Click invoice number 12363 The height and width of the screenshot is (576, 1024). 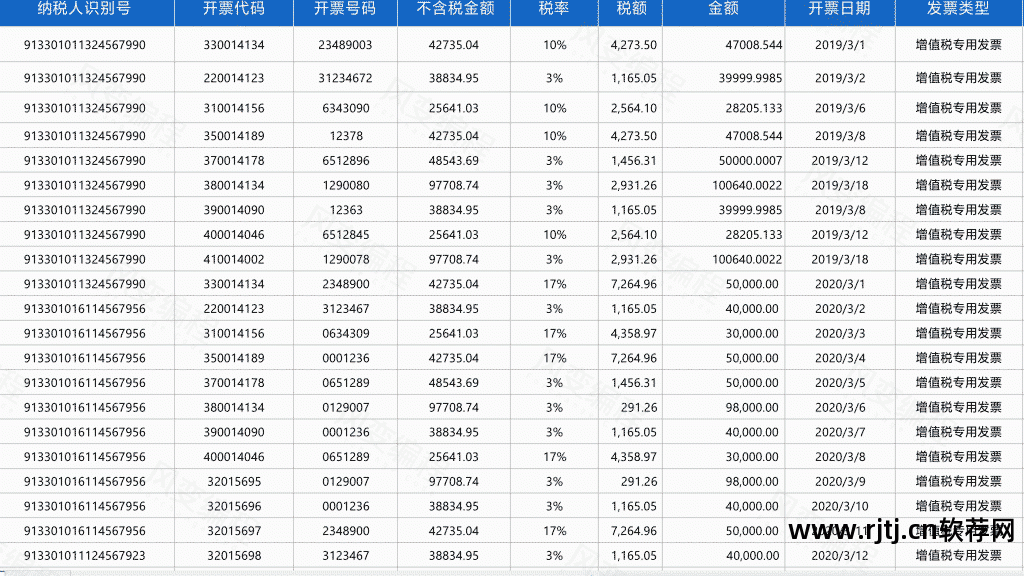click(346, 210)
